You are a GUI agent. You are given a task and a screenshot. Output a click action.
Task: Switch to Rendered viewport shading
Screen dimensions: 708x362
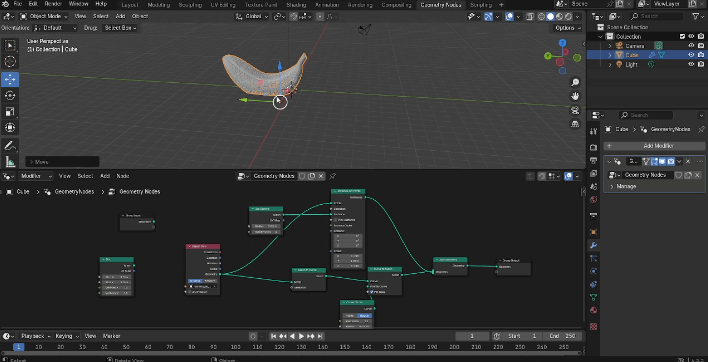click(x=568, y=17)
